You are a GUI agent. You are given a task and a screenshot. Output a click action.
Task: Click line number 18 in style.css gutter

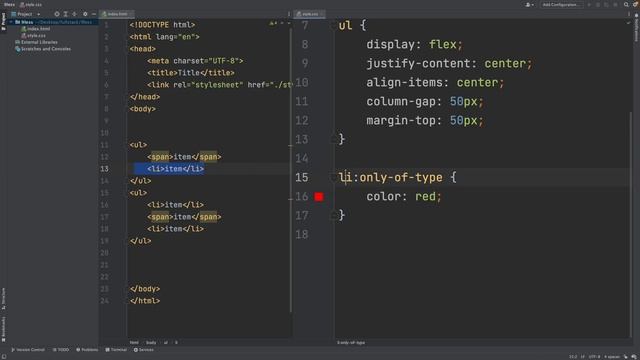click(x=302, y=235)
